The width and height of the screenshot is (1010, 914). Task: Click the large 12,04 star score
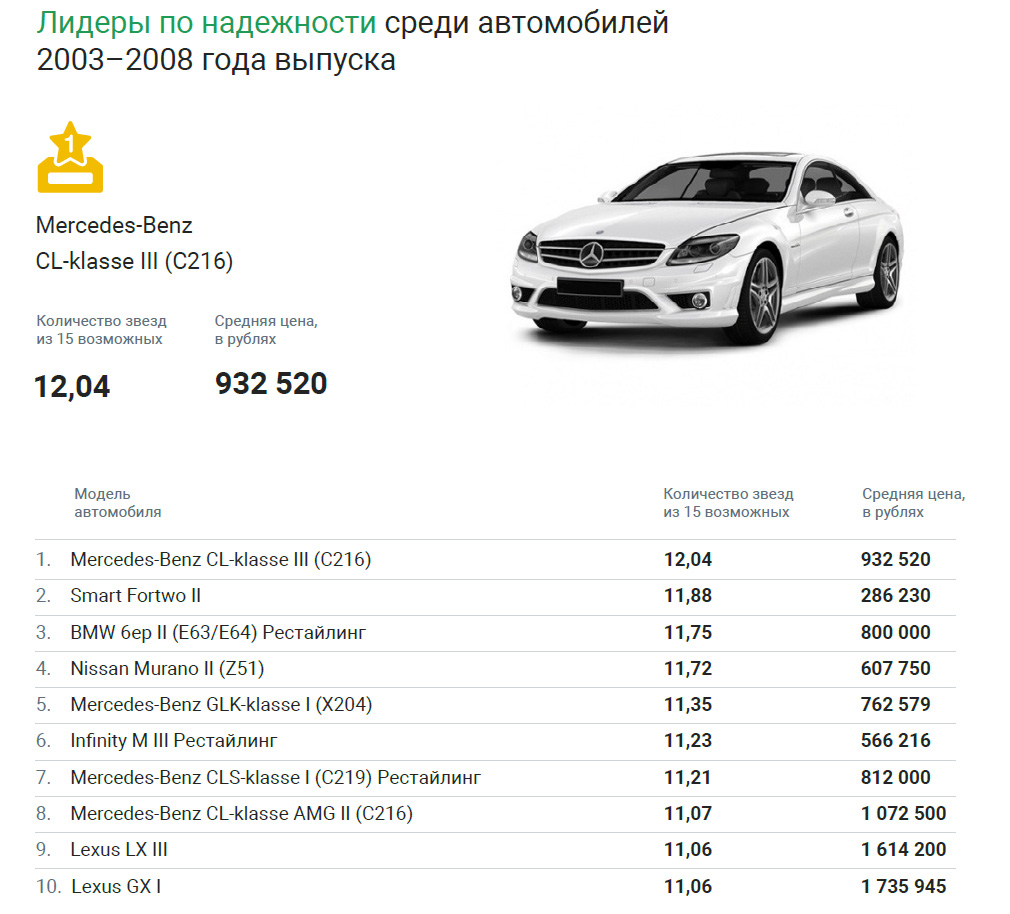pos(72,386)
